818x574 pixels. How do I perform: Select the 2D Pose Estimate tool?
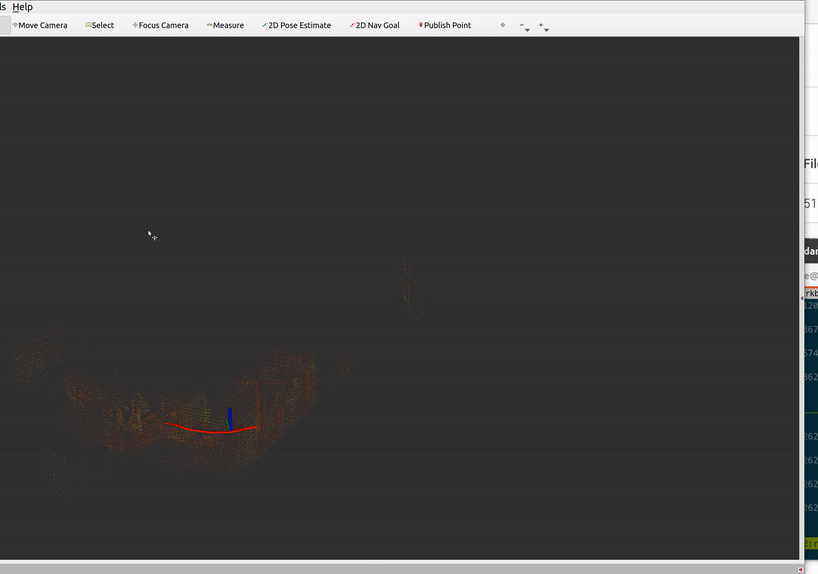pos(296,25)
